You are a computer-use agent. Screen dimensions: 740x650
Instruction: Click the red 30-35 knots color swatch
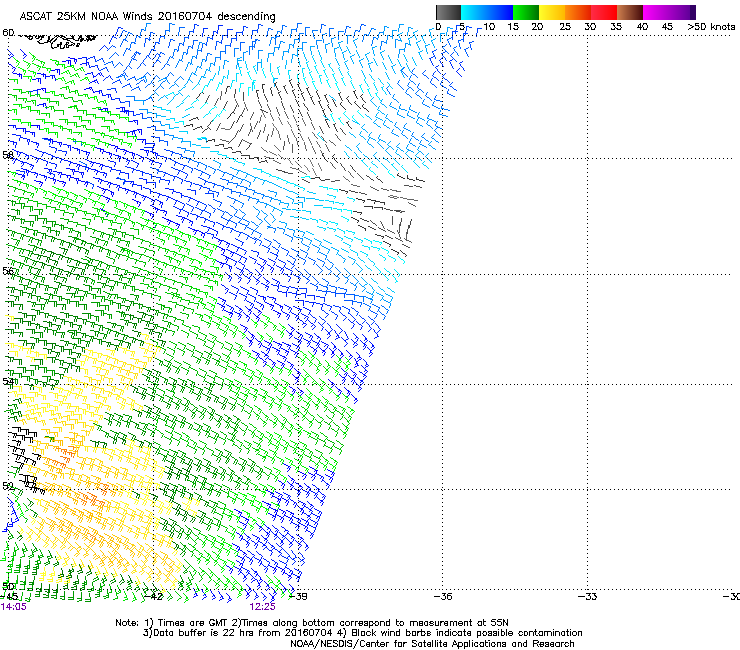click(x=604, y=12)
